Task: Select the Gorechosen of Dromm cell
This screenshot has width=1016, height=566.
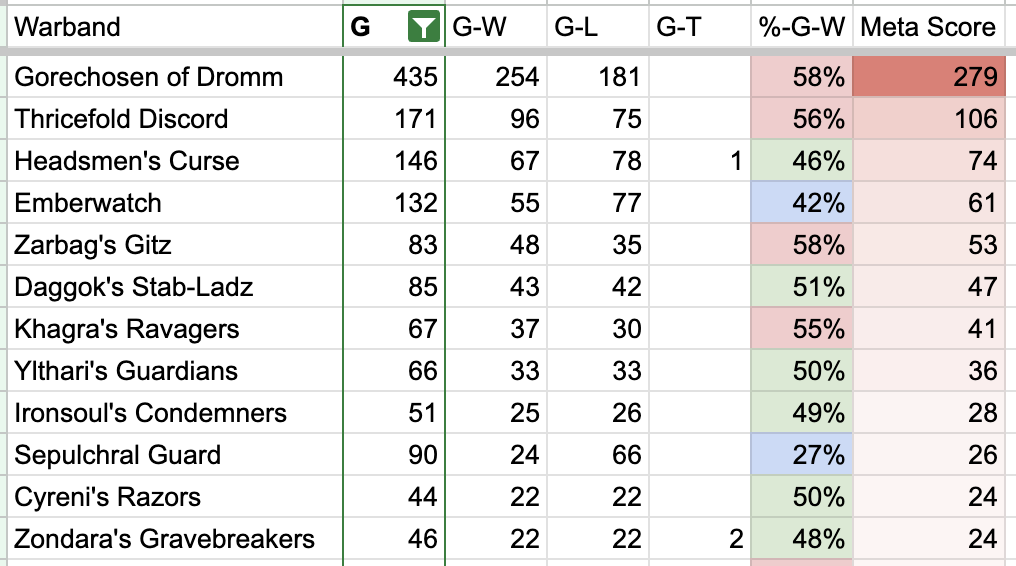Action: point(174,76)
